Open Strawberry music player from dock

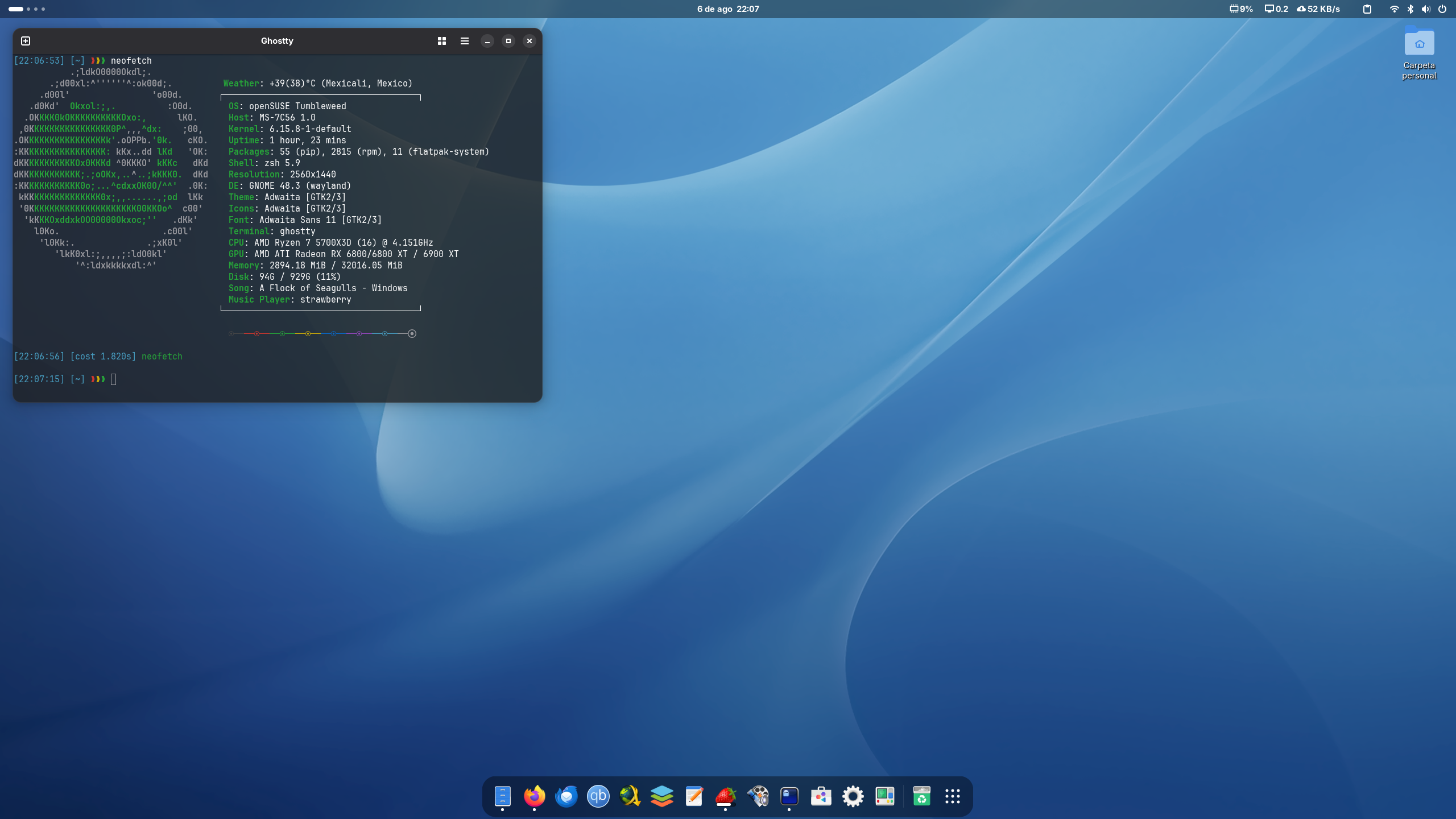[726, 796]
